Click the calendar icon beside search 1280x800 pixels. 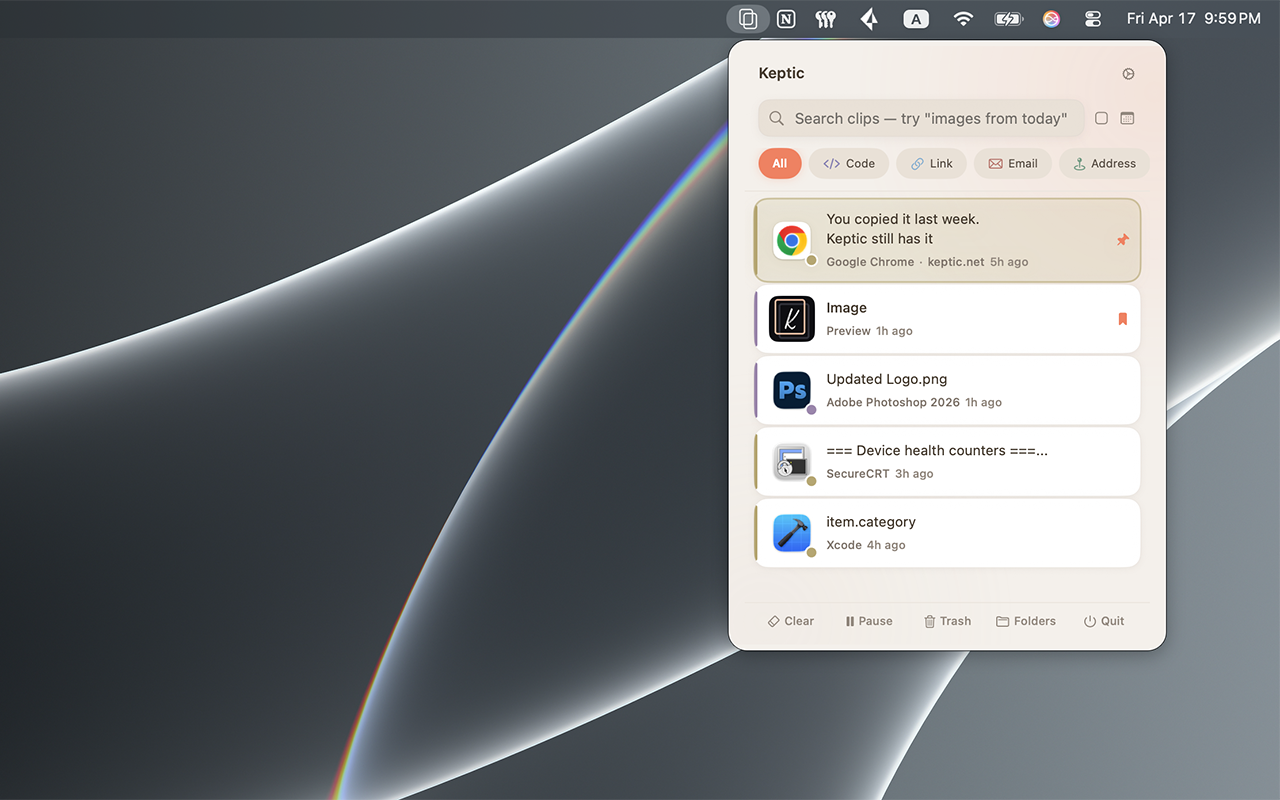(x=1127, y=118)
